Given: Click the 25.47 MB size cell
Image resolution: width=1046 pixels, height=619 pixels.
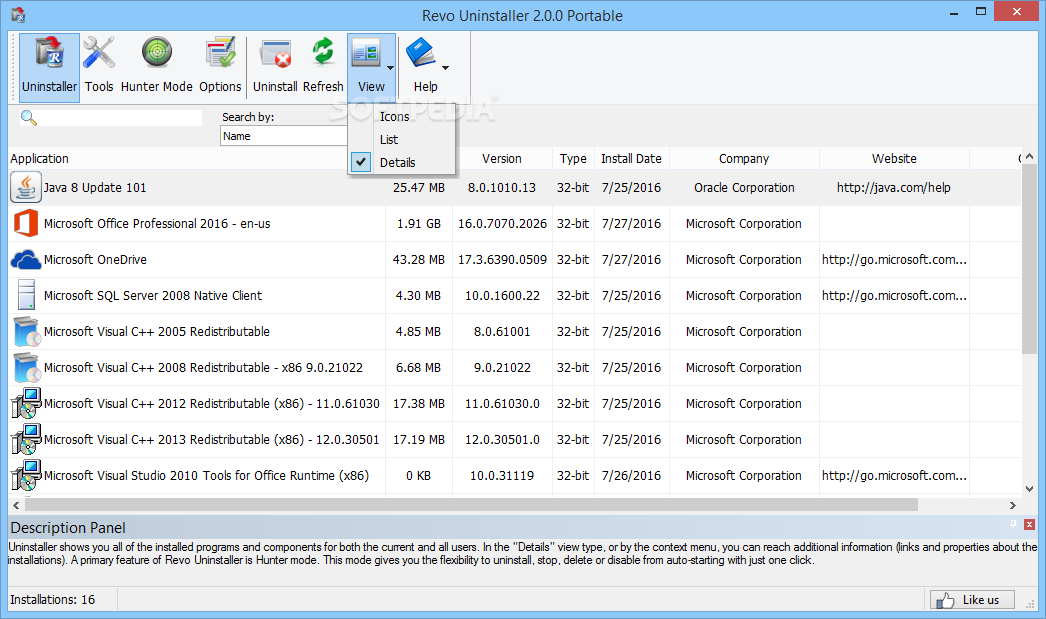Looking at the screenshot, I should tap(418, 187).
